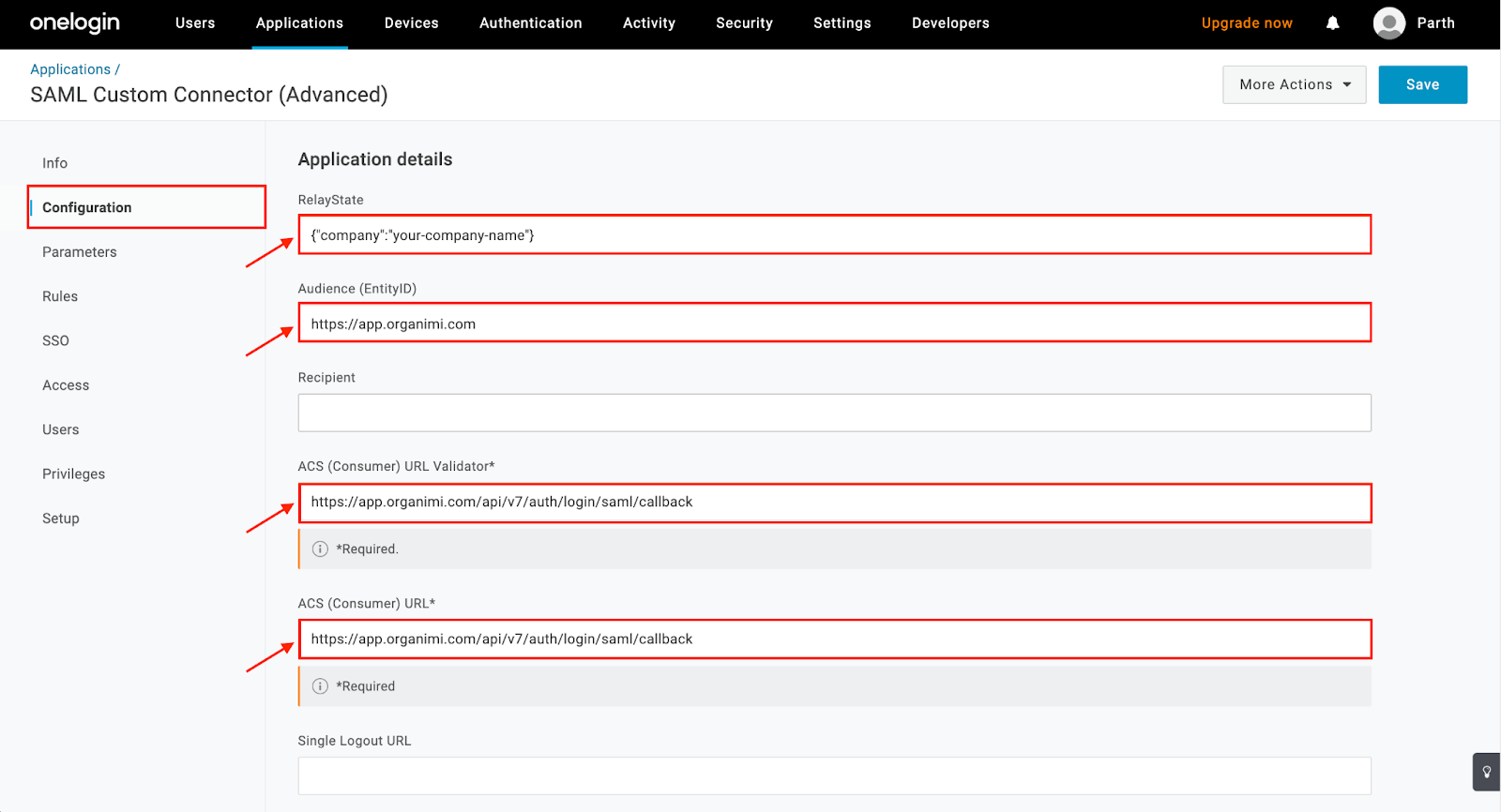Click the Recipient label
Screen dimensions: 1501x812
[326, 378]
